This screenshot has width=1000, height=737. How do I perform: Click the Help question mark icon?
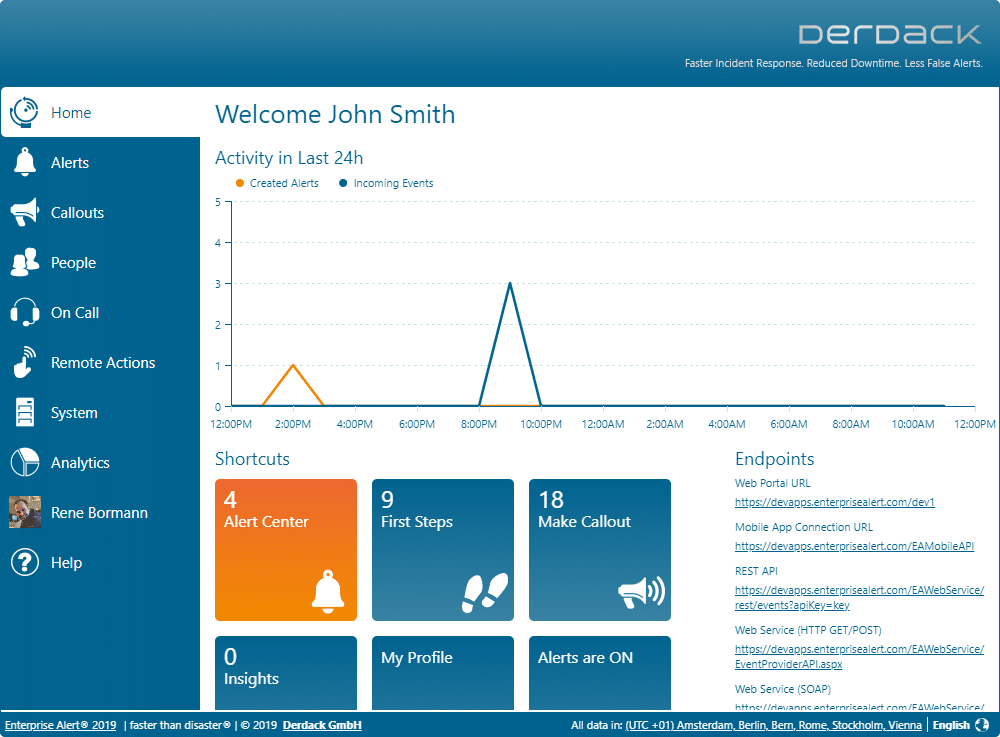24,562
